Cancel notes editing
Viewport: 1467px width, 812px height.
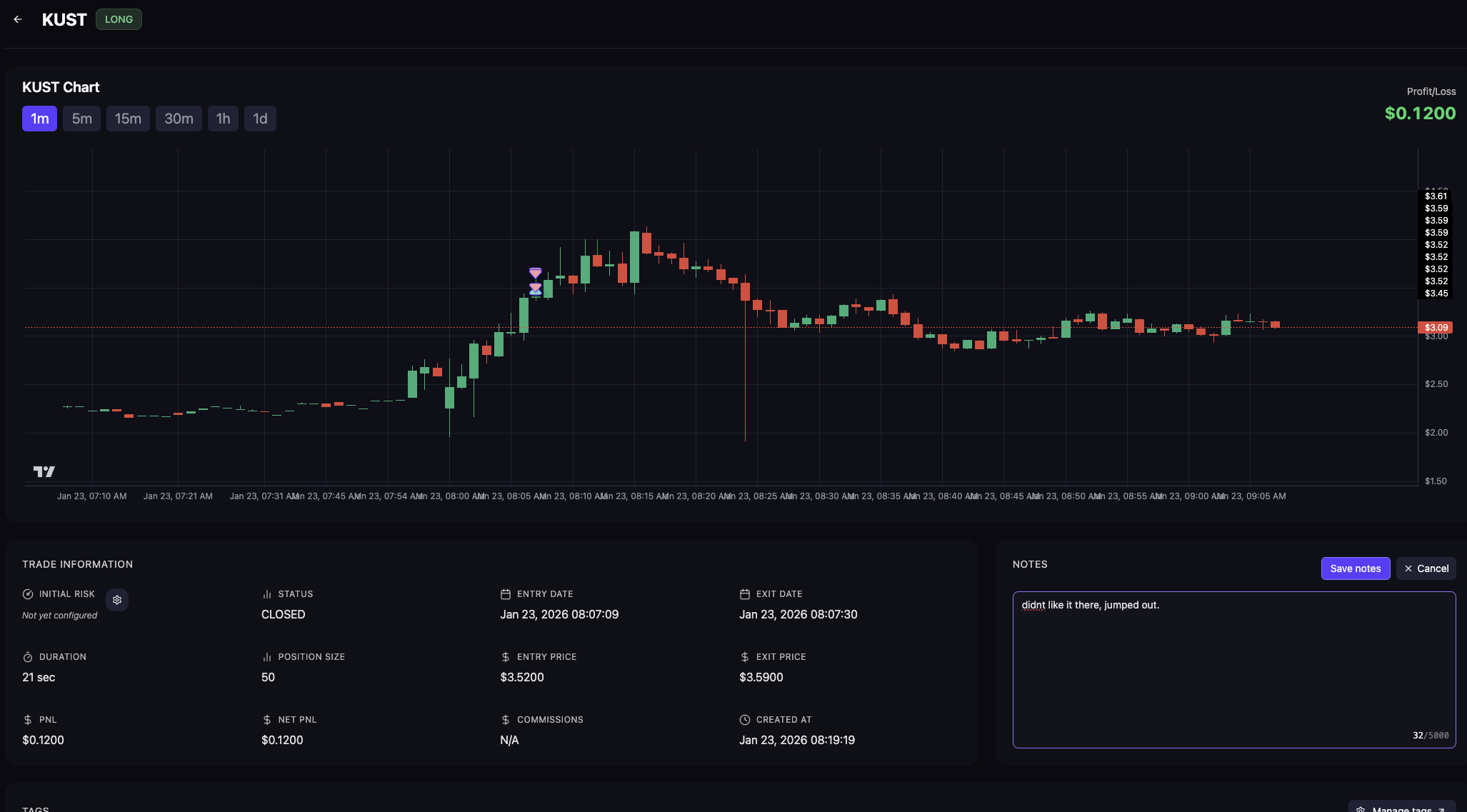tap(1426, 568)
